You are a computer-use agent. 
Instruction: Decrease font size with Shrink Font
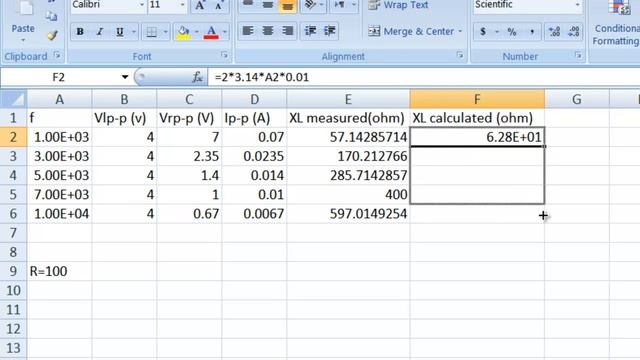218,6
